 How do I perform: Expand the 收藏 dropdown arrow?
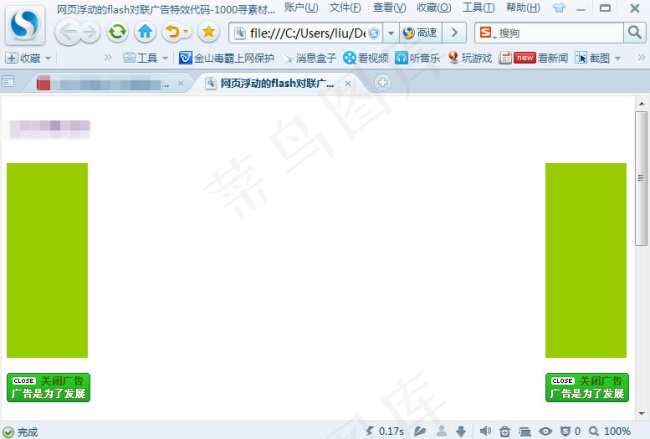[x=48, y=58]
